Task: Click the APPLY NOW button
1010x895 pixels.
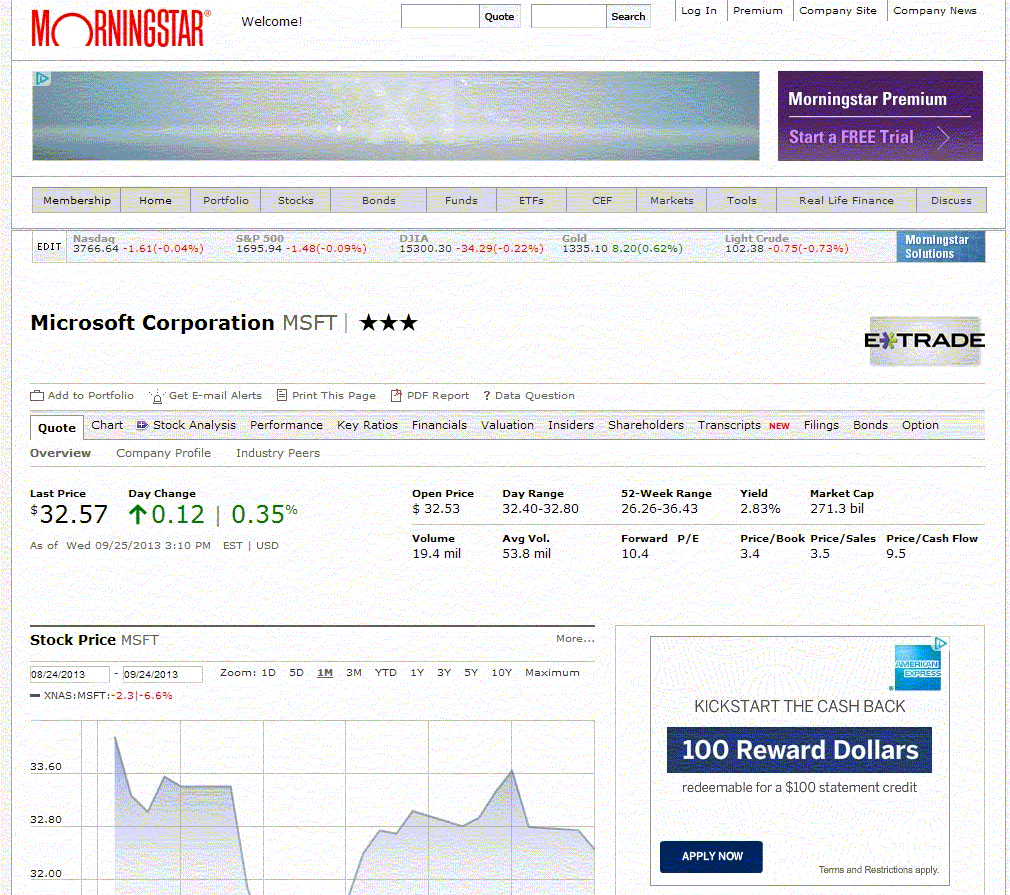Action: click(x=711, y=856)
